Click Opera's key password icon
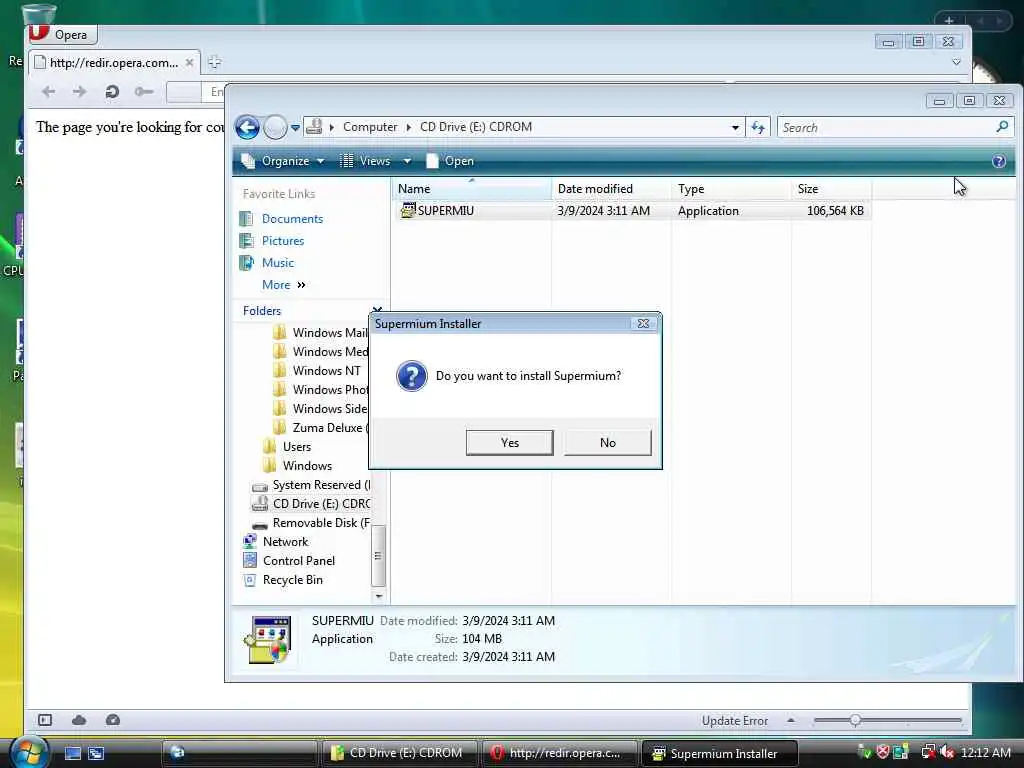The image size is (1024, 768). 144,91
